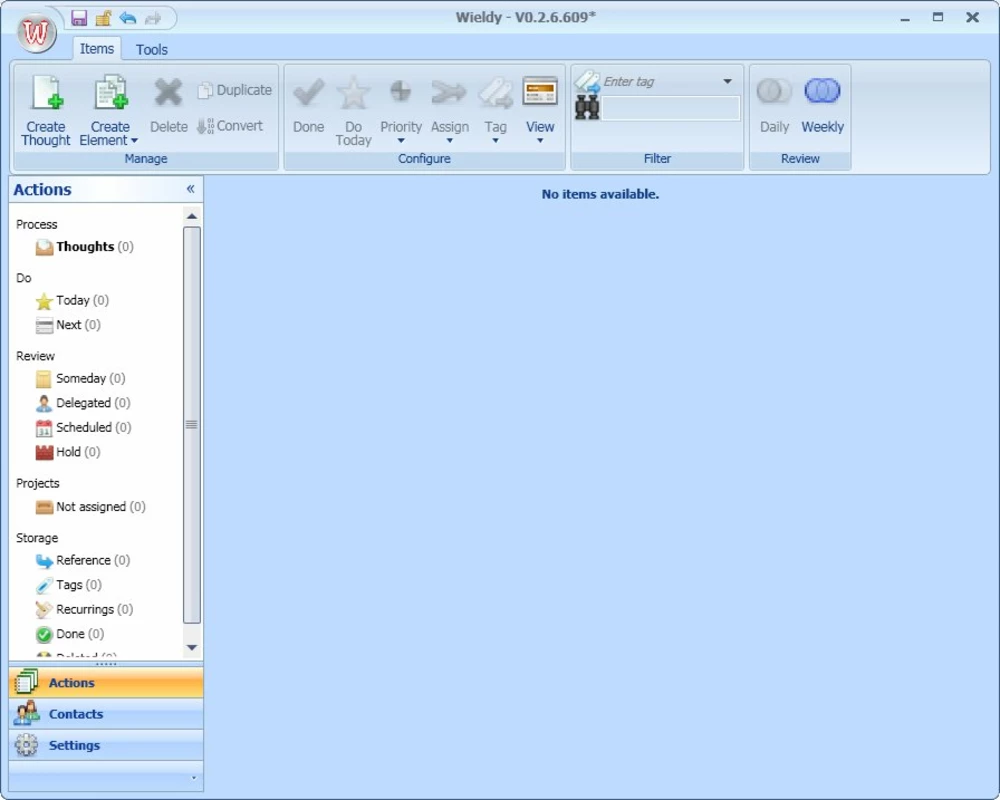Convert the selected item
This screenshot has height=800, width=1000.
[230, 126]
